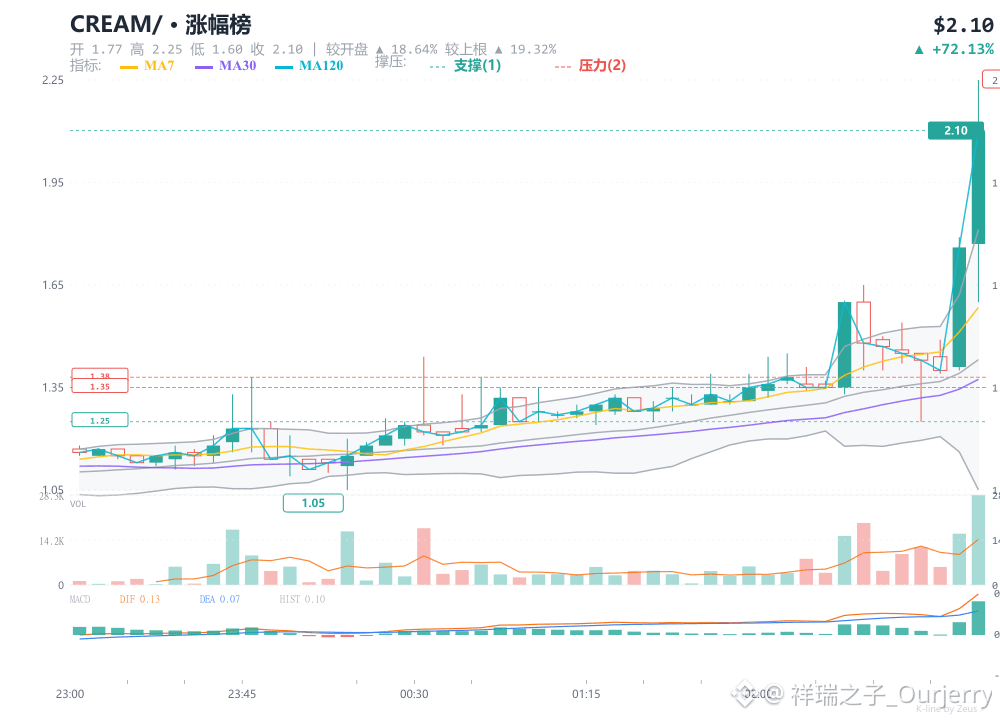Click the 1.38 resistance level label
1000x720 pixels.
pyautogui.click(x=100, y=374)
